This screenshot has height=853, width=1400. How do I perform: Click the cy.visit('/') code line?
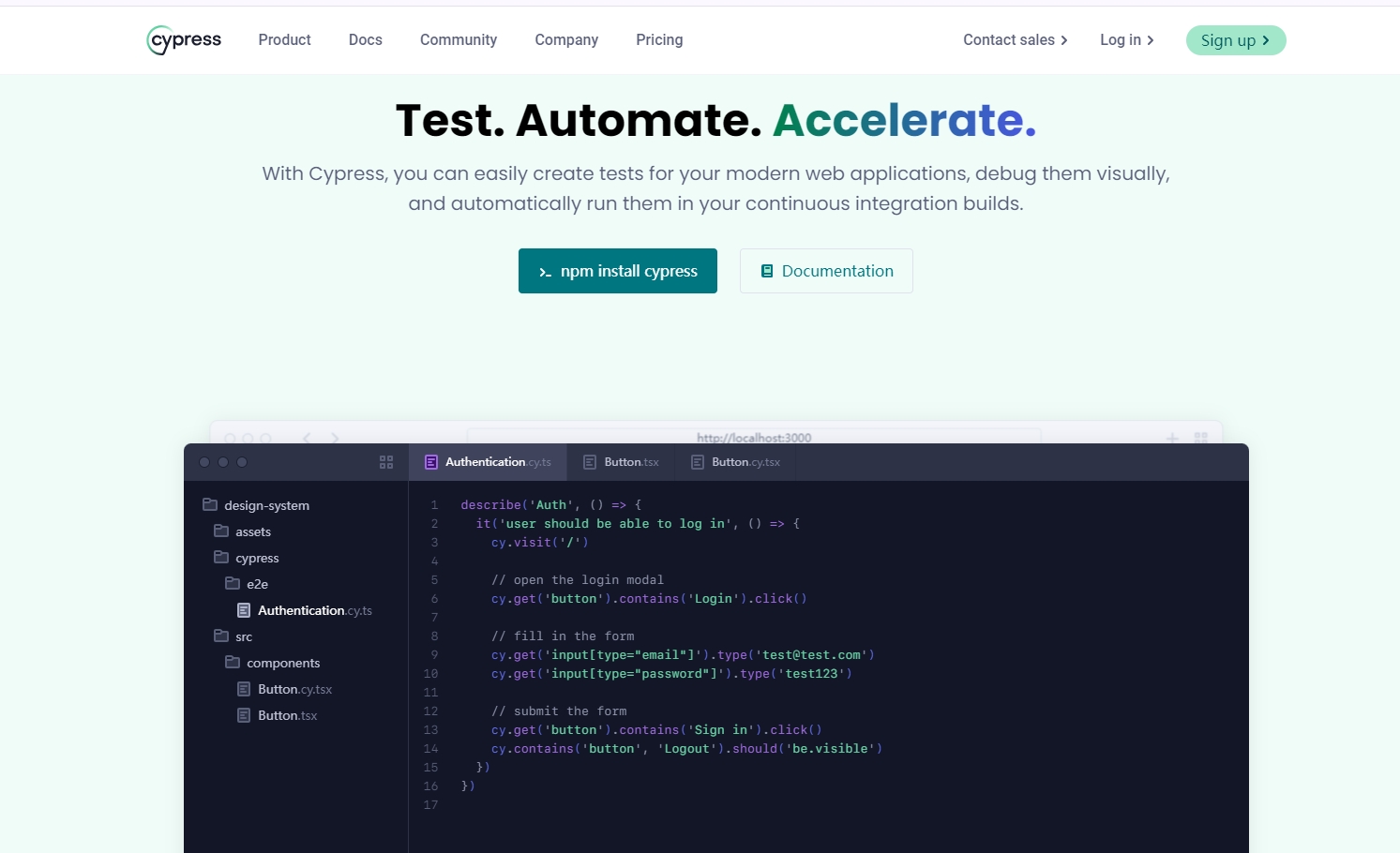pyautogui.click(x=540, y=542)
